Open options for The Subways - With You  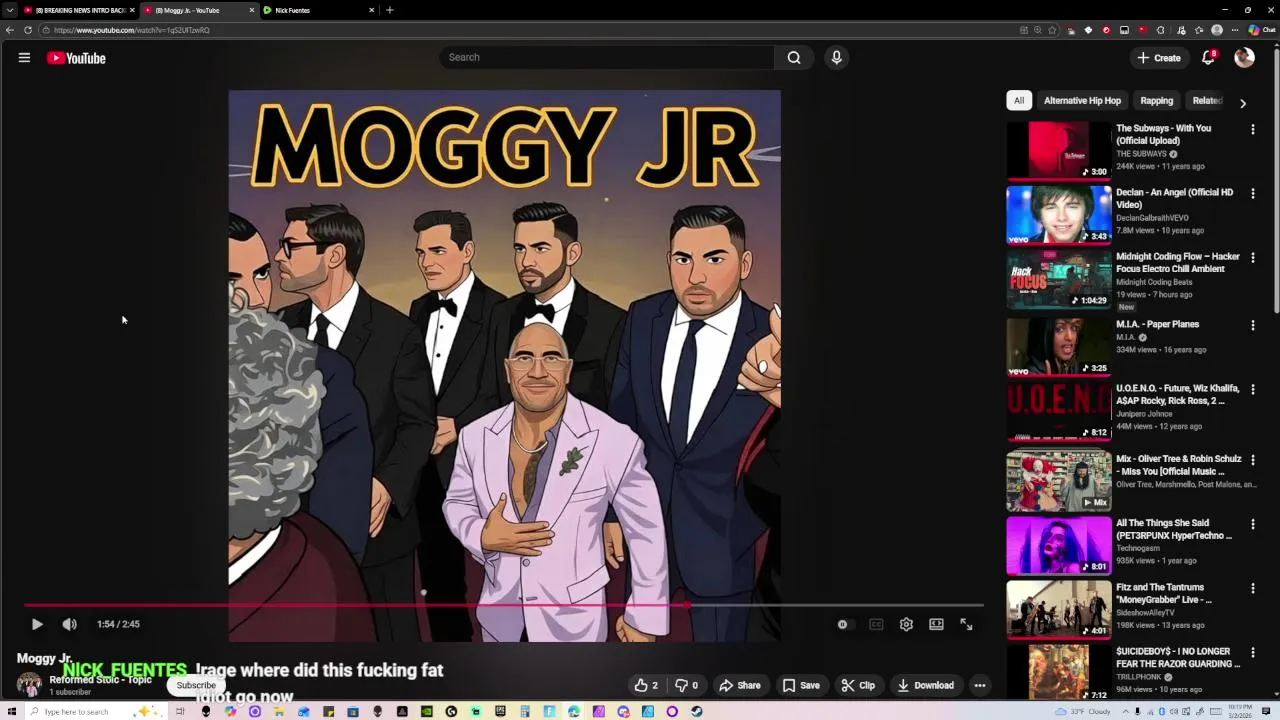click(1253, 129)
